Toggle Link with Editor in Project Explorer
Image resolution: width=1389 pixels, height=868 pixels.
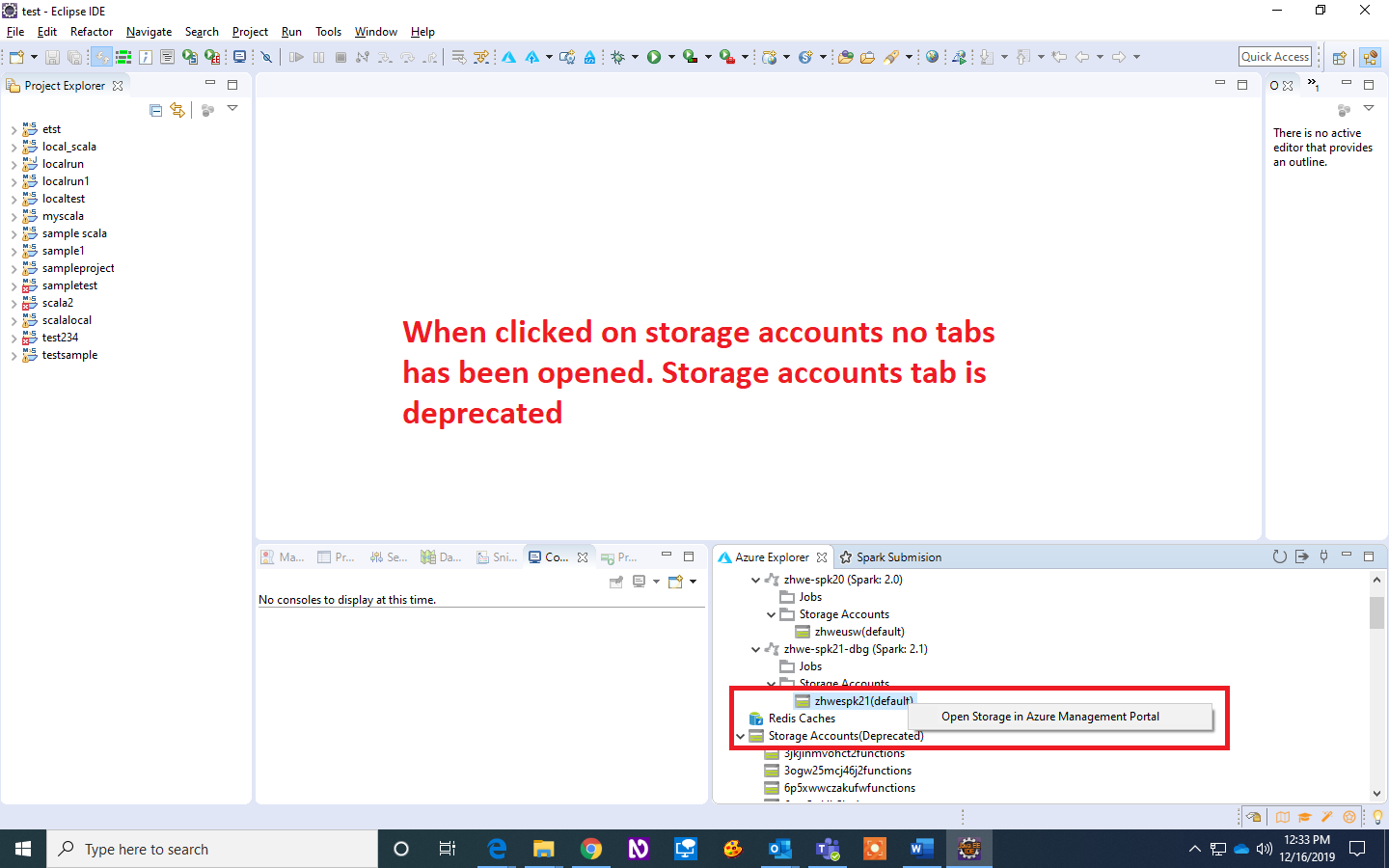(x=177, y=110)
